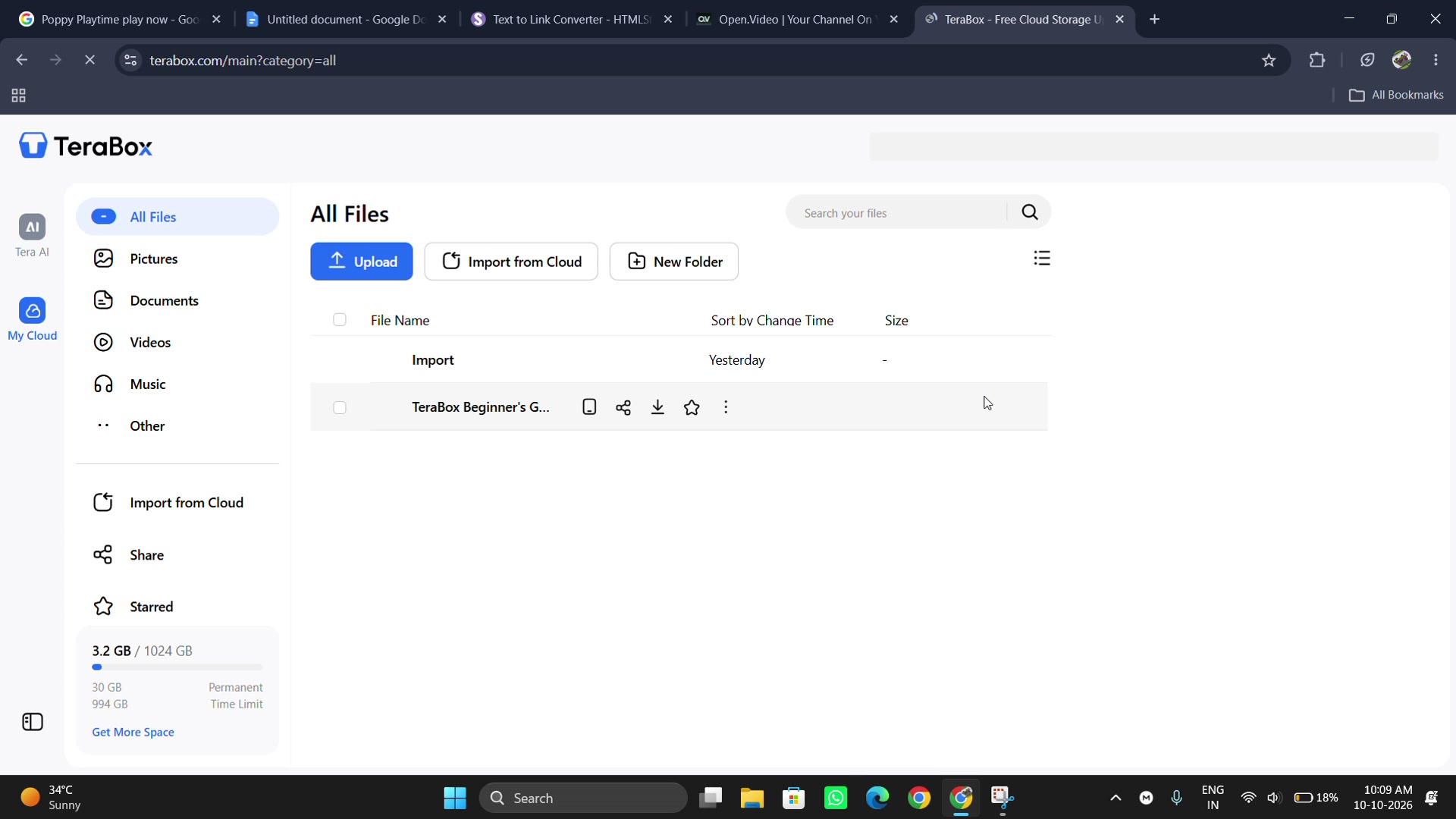Create a New Folder
Screen dimensions: 1456x819
coord(674,262)
